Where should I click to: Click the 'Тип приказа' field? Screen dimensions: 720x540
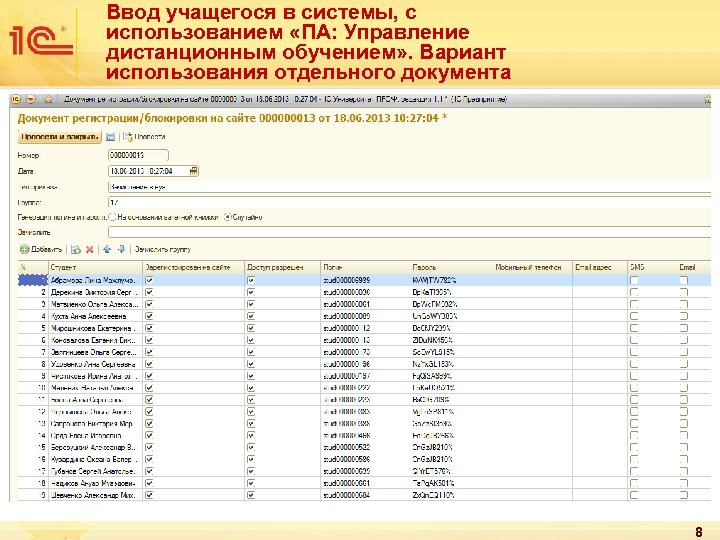[409, 187]
